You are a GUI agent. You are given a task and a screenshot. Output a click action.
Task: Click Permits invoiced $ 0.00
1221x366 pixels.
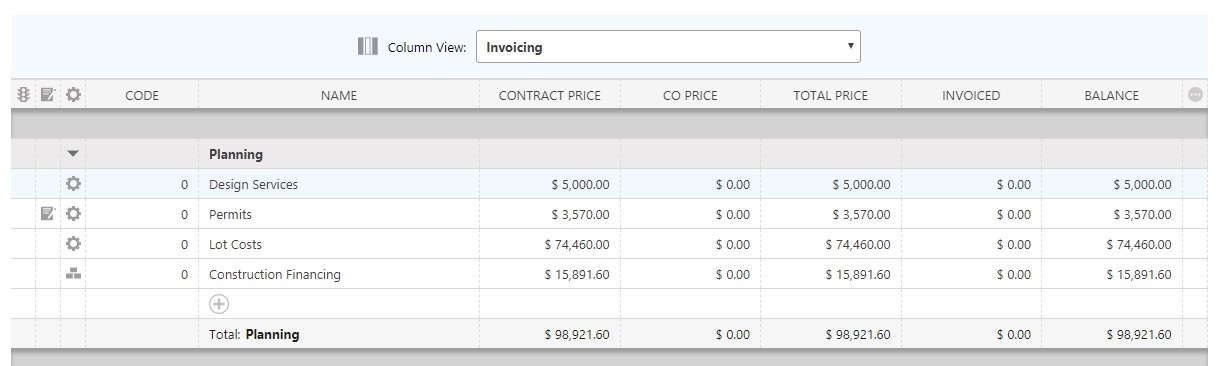tap(1014, 215)
